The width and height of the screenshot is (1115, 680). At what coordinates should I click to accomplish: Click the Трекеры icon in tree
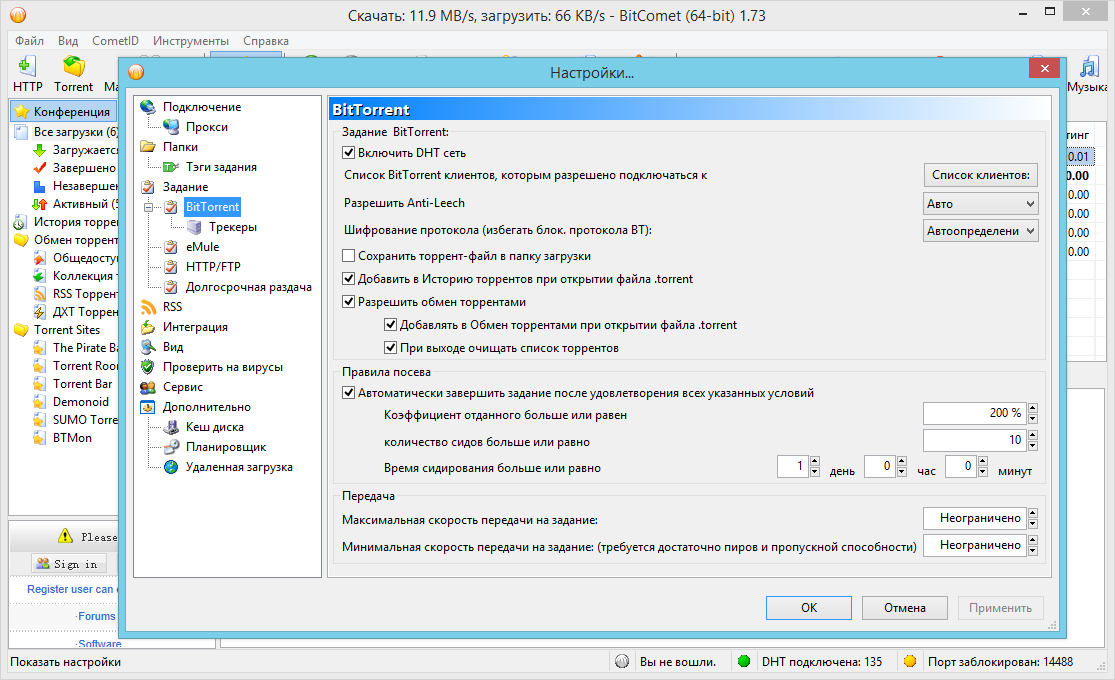(194, 227)
